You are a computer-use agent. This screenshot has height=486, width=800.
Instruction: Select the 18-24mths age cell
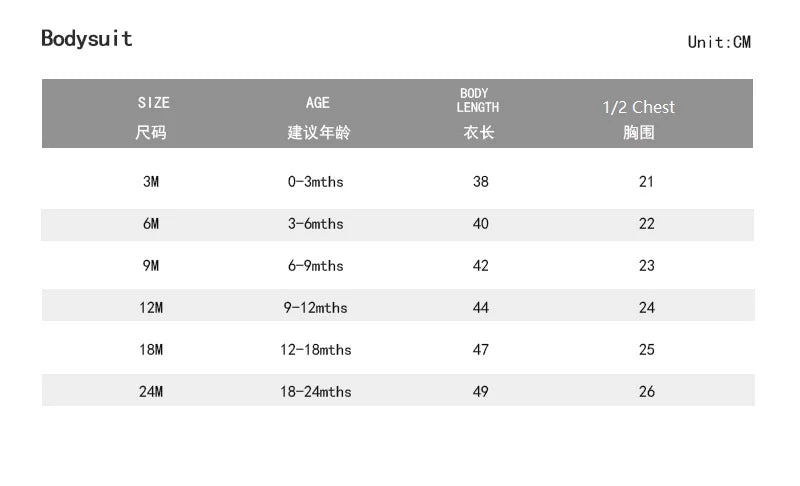[316, 392]
